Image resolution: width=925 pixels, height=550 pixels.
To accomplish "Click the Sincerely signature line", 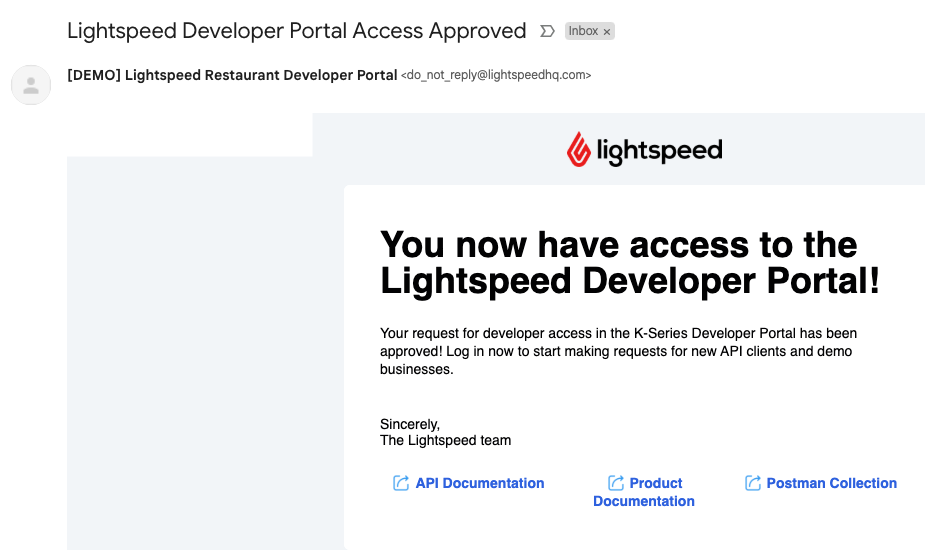I will tap(410, 424).
